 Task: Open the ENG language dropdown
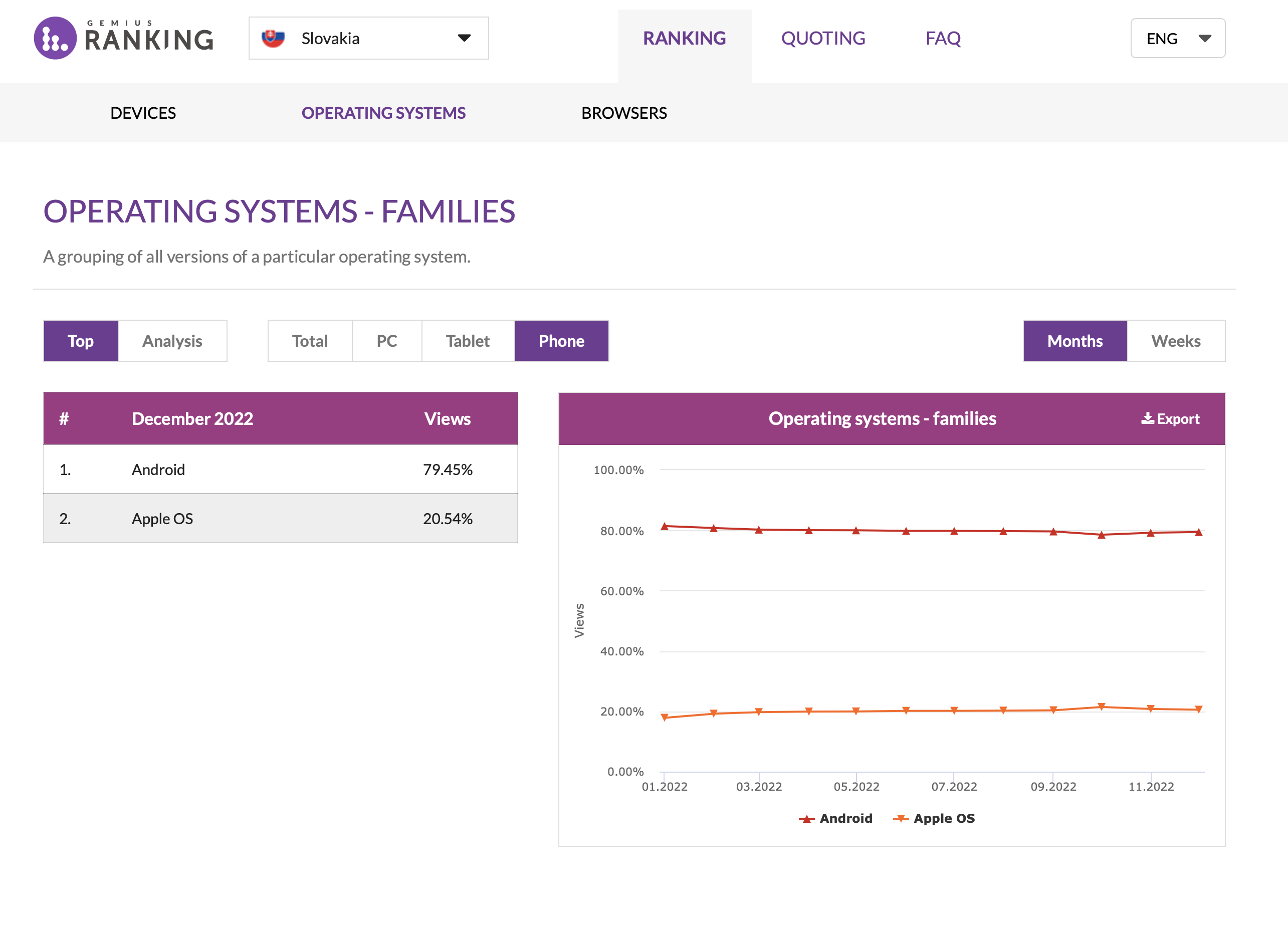tap(1177, 38)
